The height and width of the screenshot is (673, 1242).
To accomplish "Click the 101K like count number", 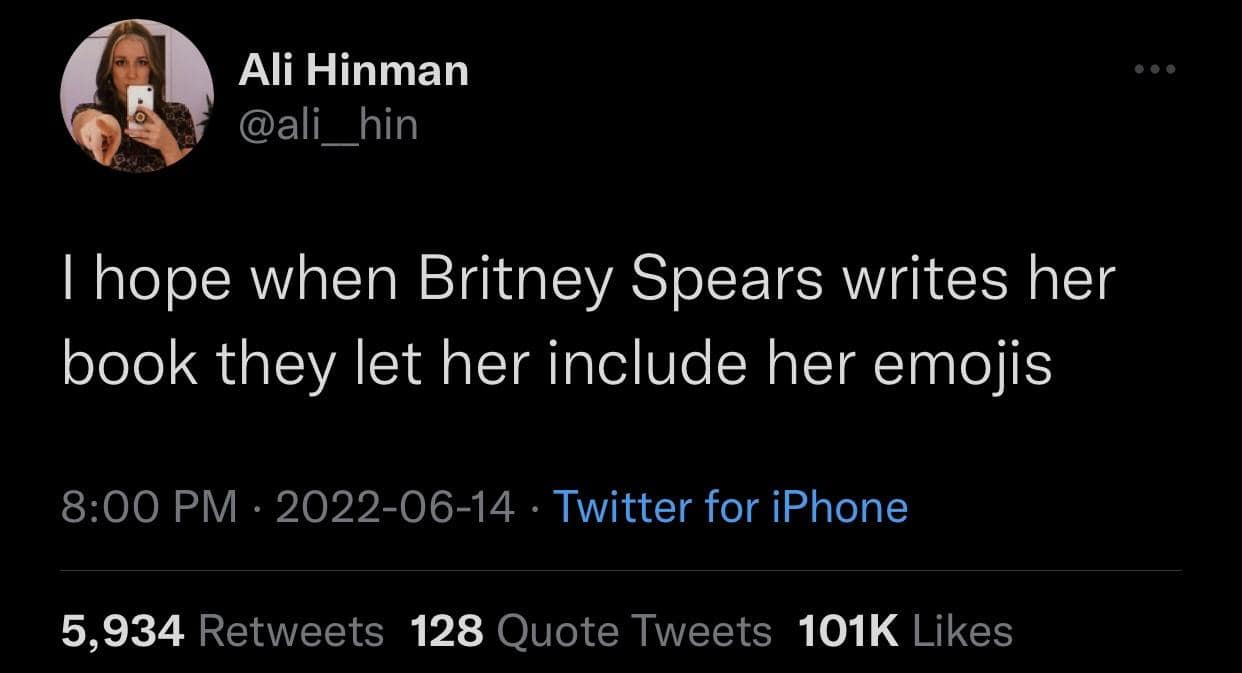I will [x=847, y=631].
